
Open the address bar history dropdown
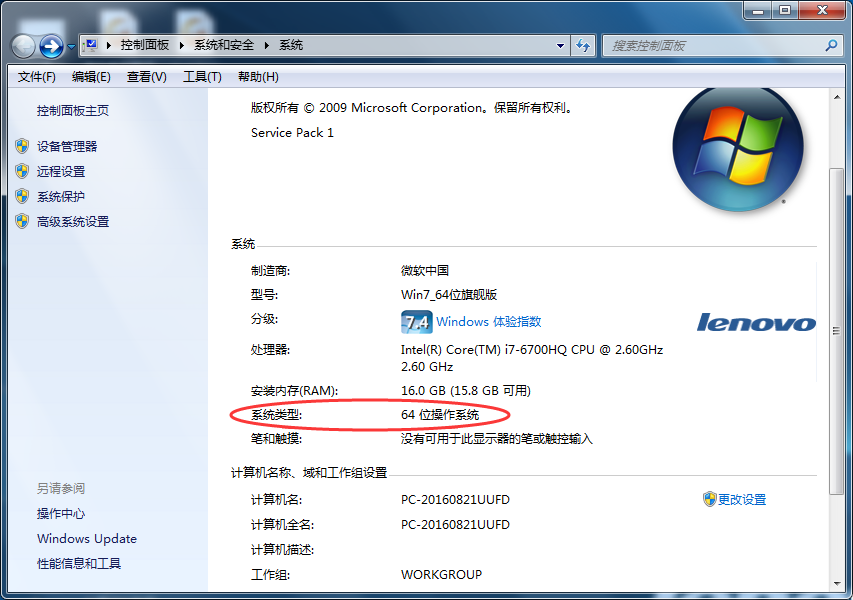click(x=560, y=46)
